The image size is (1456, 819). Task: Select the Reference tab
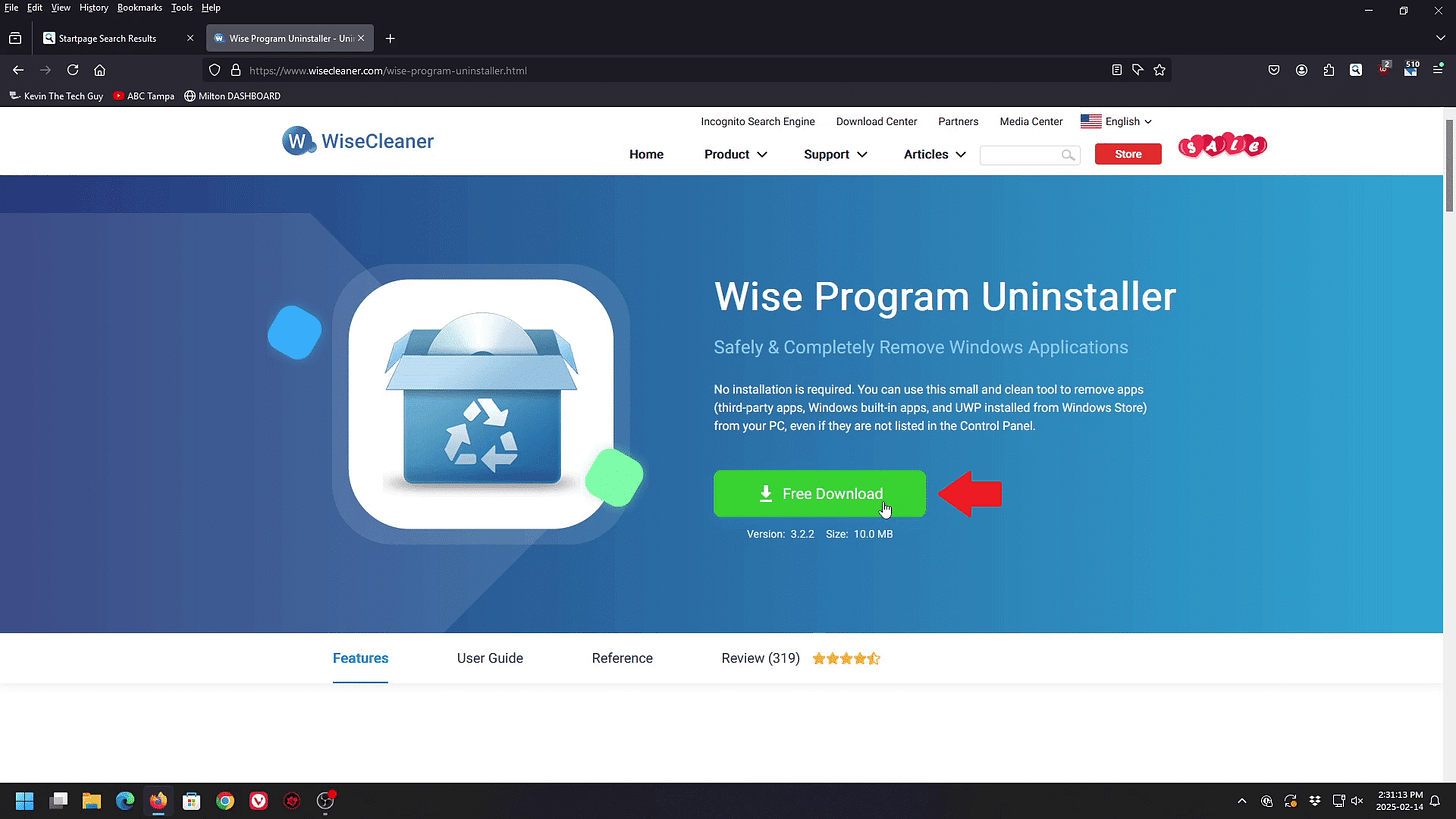tap(622, 658)
